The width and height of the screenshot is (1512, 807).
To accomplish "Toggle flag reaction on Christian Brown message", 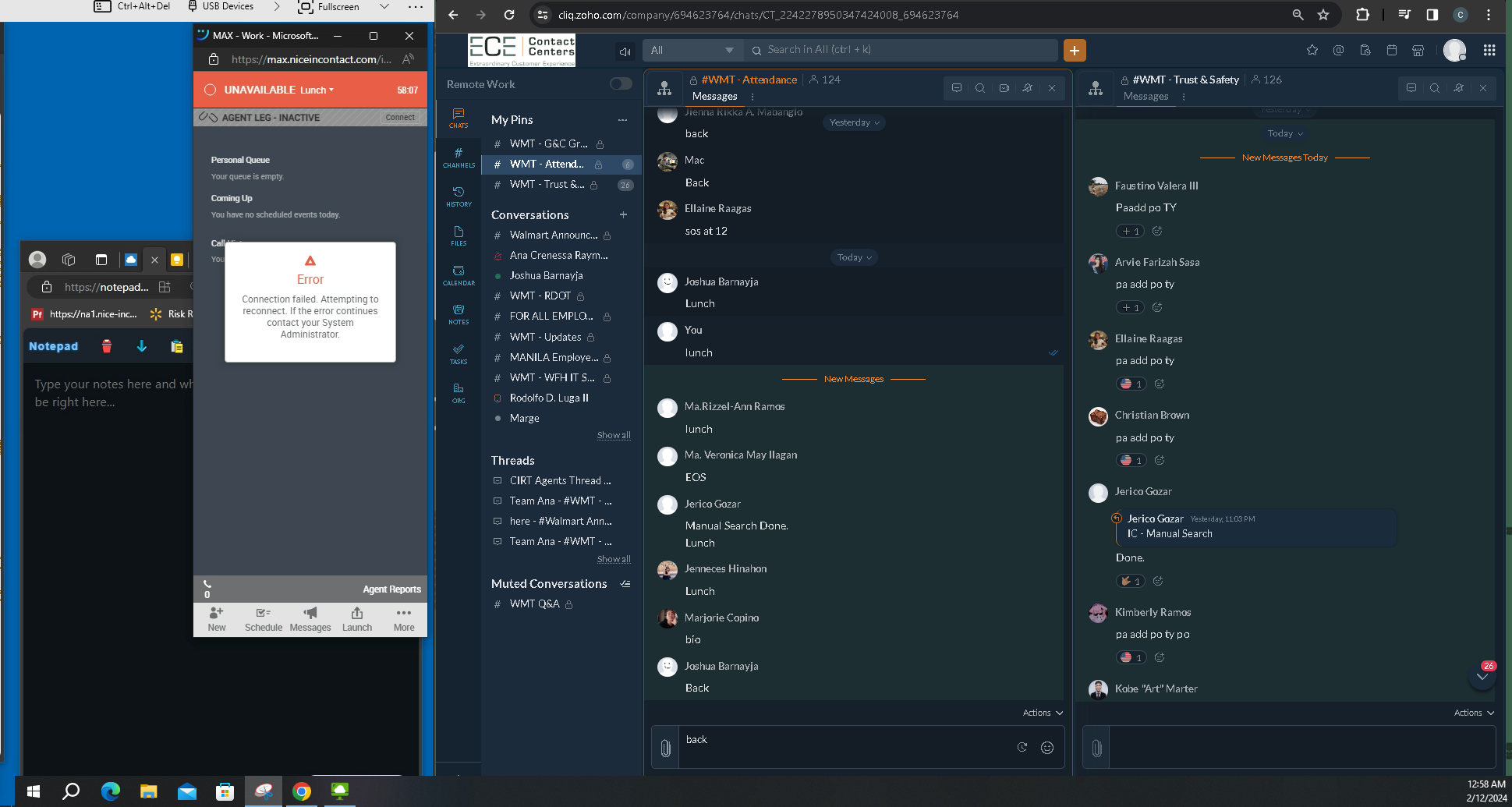I will (x=1131, y=460).
